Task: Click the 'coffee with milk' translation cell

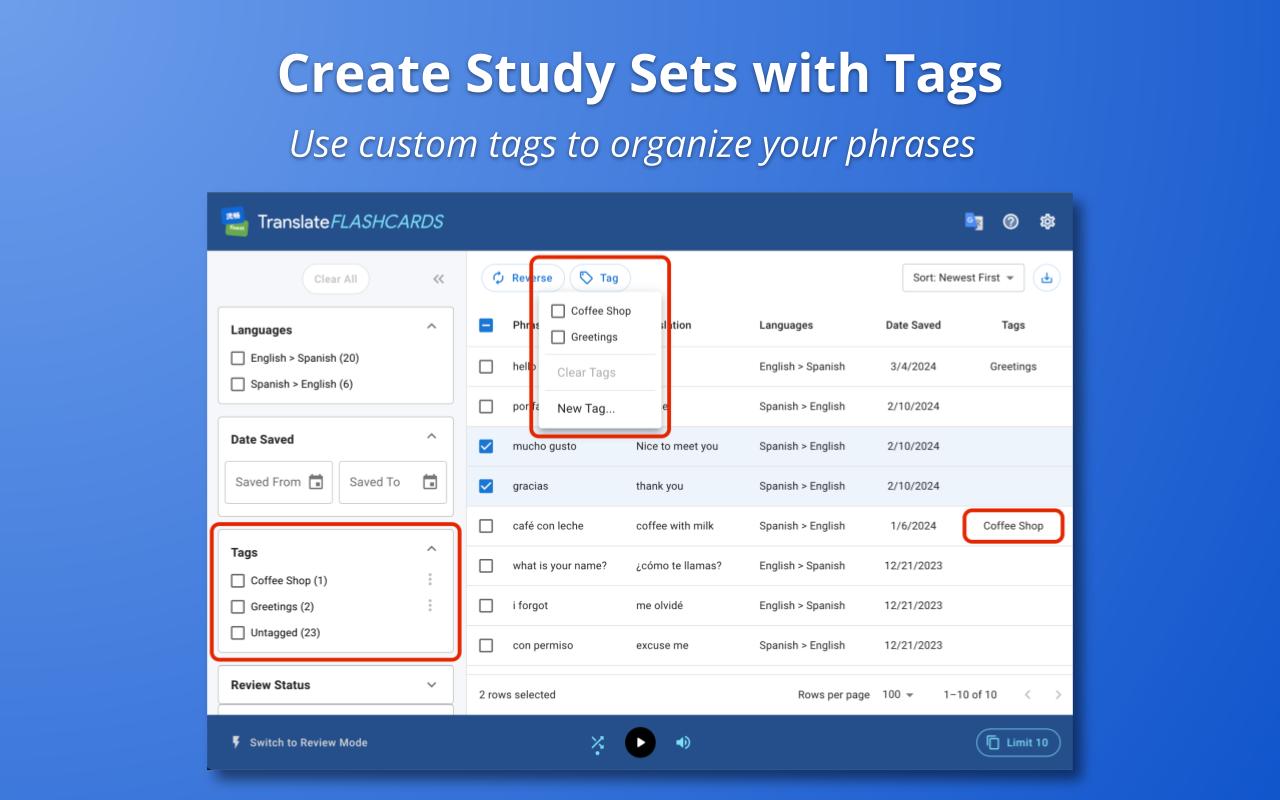Action: pyautogui.click(x=675, y=526)
